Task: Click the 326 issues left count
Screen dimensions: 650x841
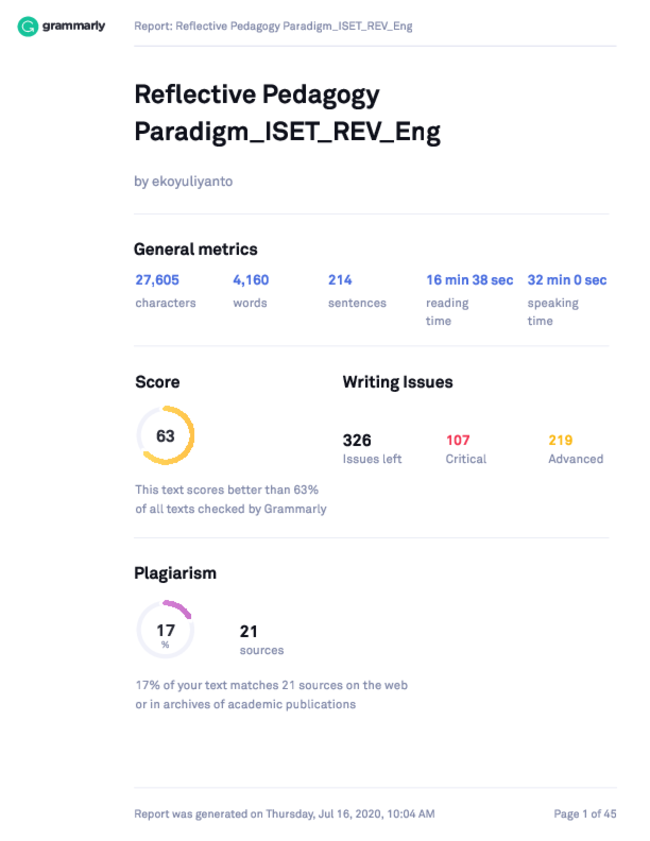Action: (x=357, y=440)
